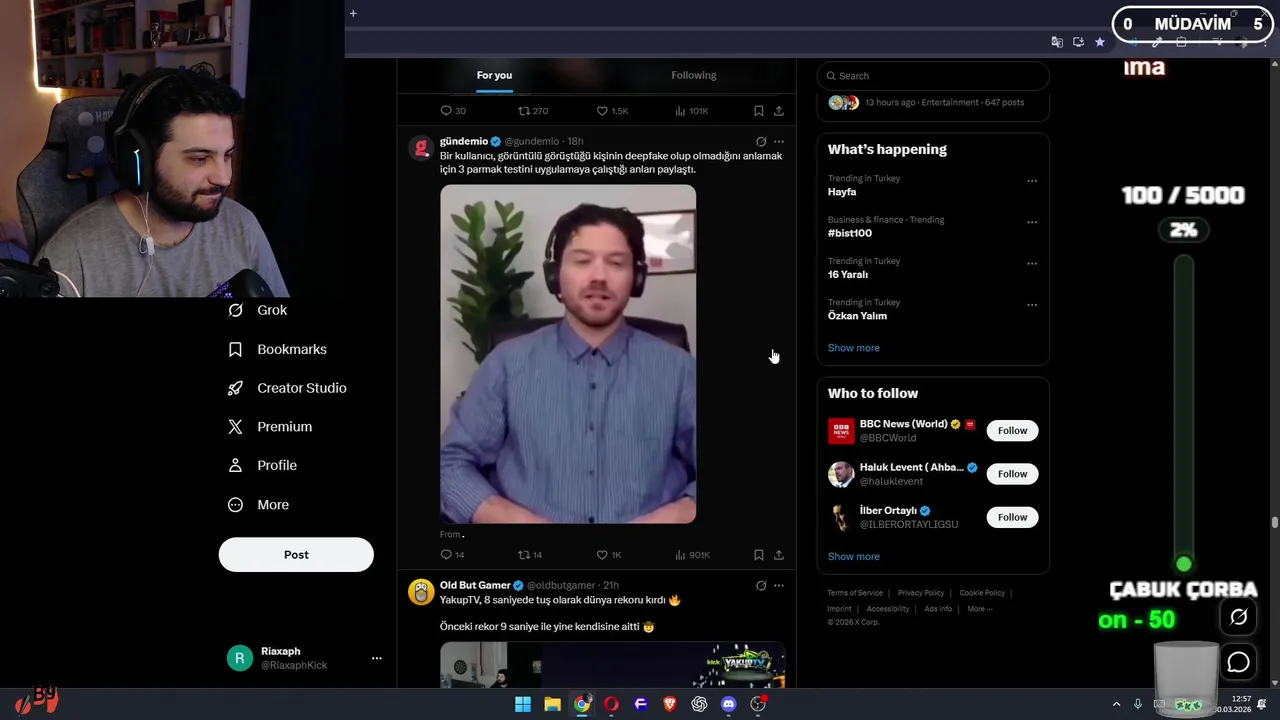Image resolution: width=1280 pixels, height=720 pixels.
Task: Bookmark the top post with 1.5K likes
Action: click(759, 111)
